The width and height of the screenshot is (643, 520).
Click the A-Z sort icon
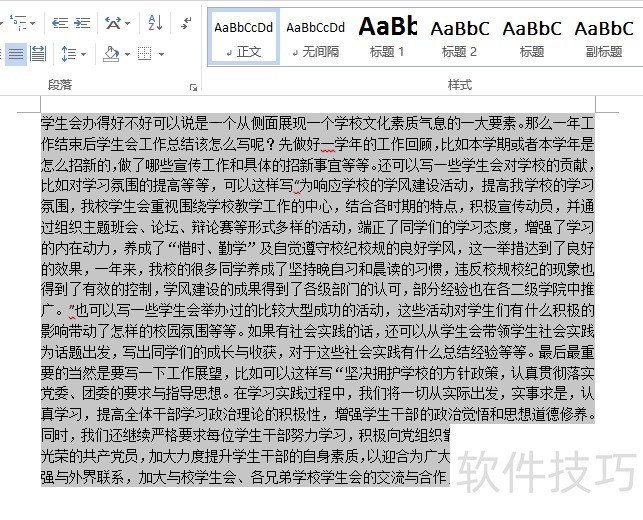click(155, 23)
